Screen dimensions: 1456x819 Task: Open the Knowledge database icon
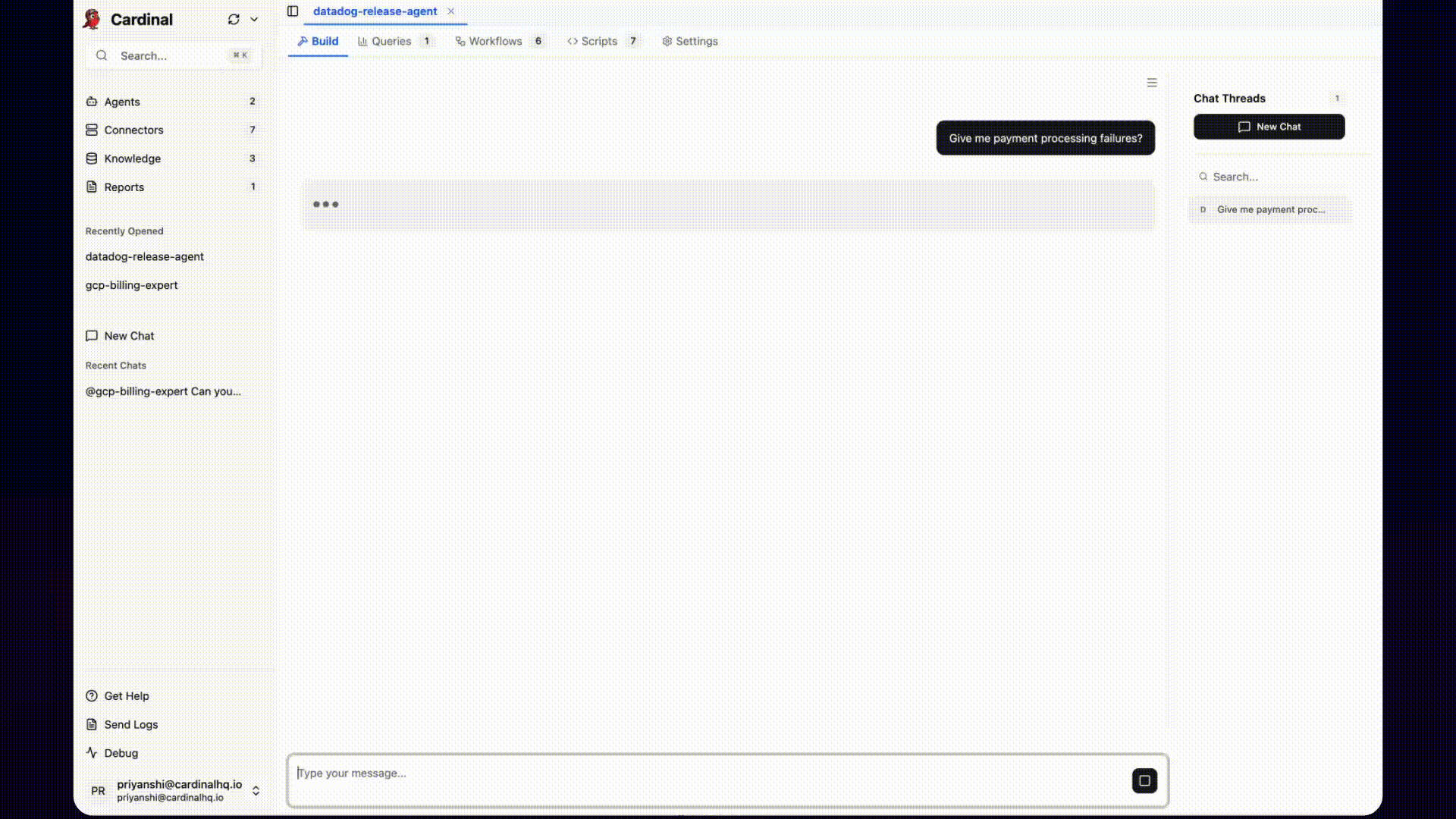[x=92, y=158]
